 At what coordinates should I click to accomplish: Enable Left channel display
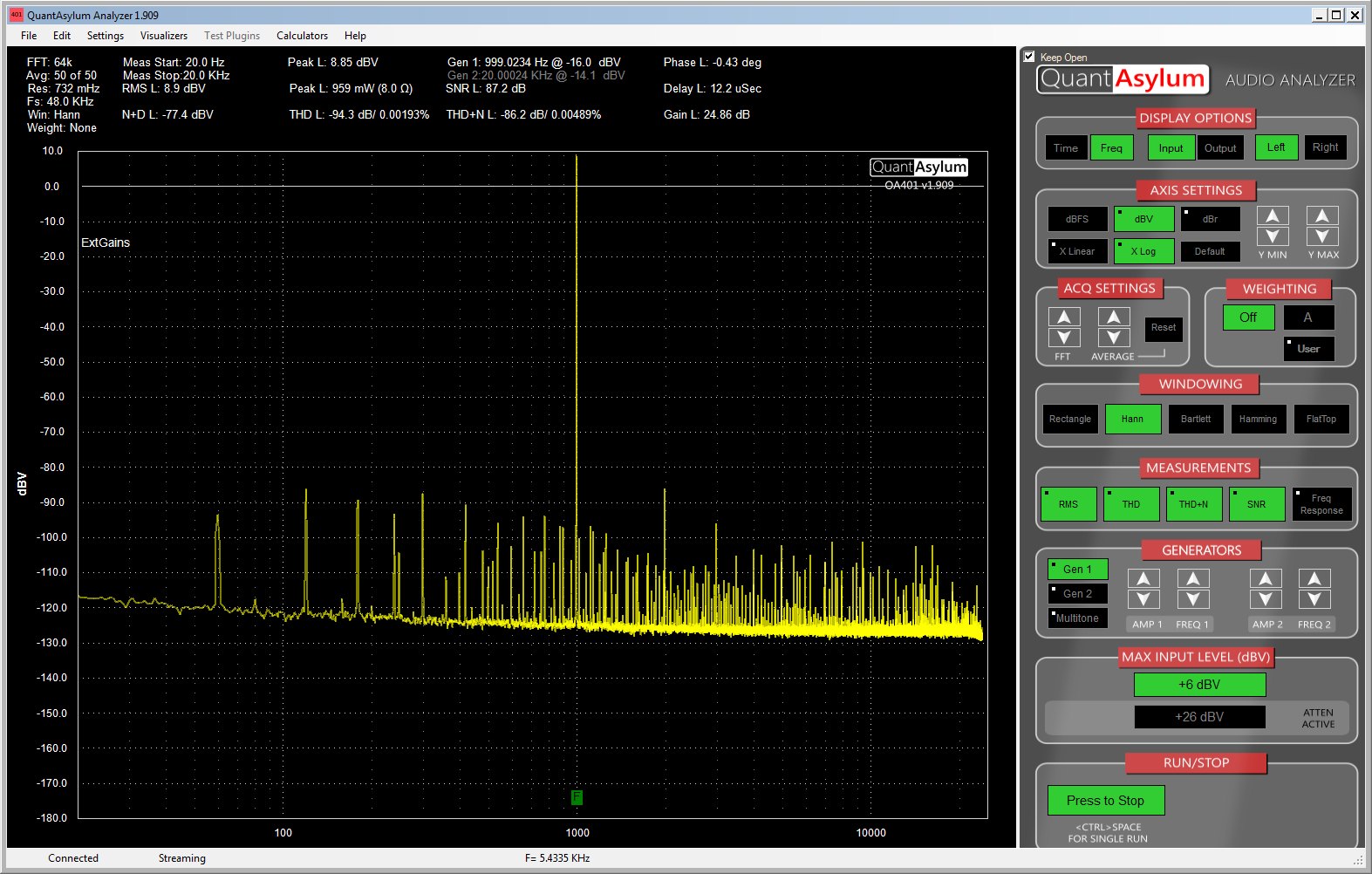[x=1276, y=147]
